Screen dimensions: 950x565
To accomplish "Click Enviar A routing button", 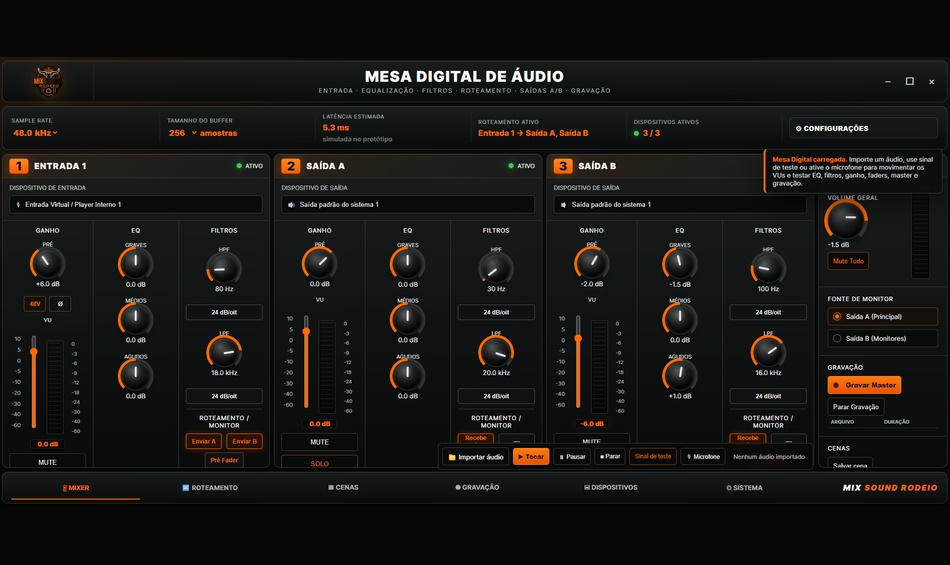I will (204, 441).
